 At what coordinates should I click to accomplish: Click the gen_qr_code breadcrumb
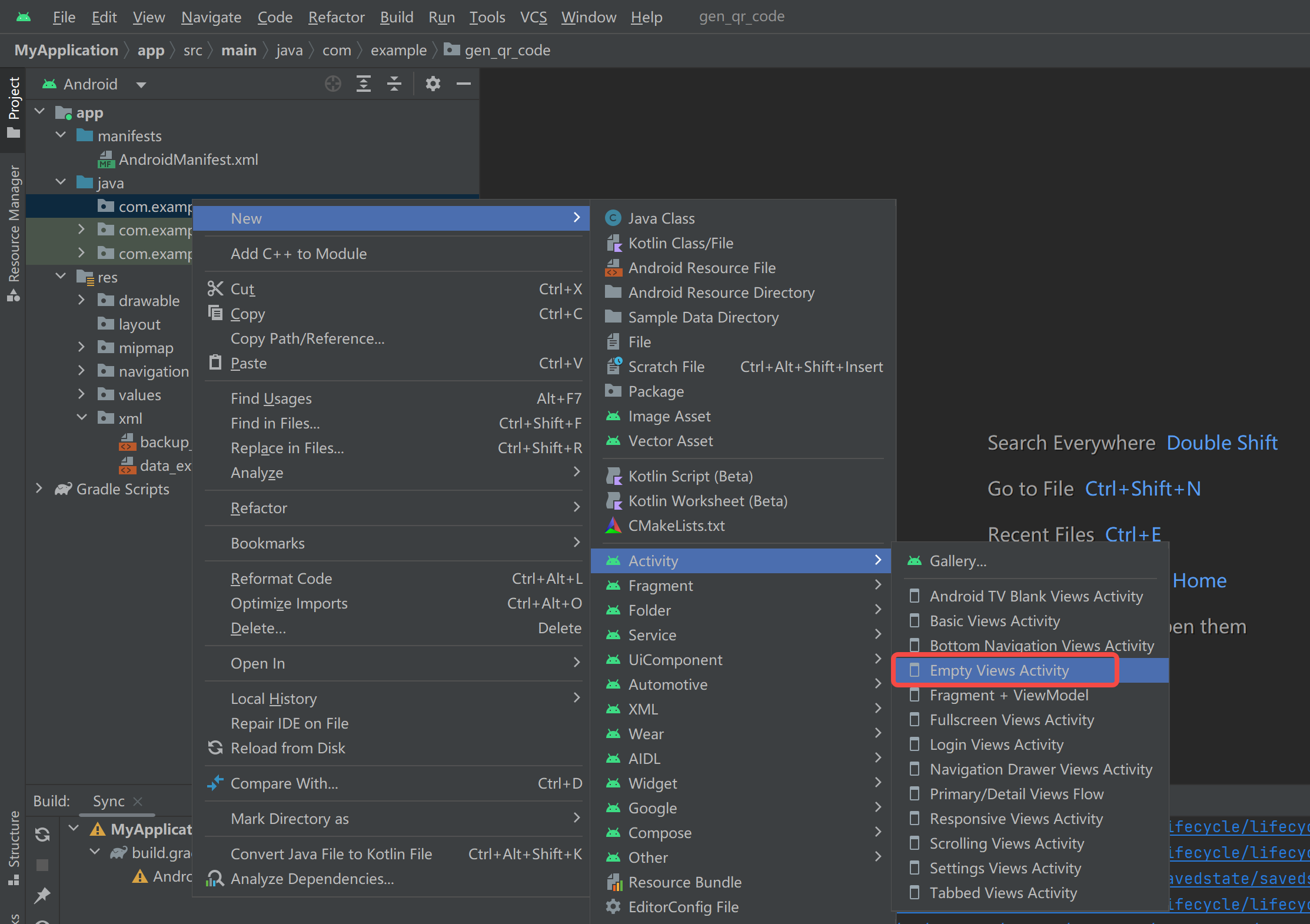click(x=497, y=50)
